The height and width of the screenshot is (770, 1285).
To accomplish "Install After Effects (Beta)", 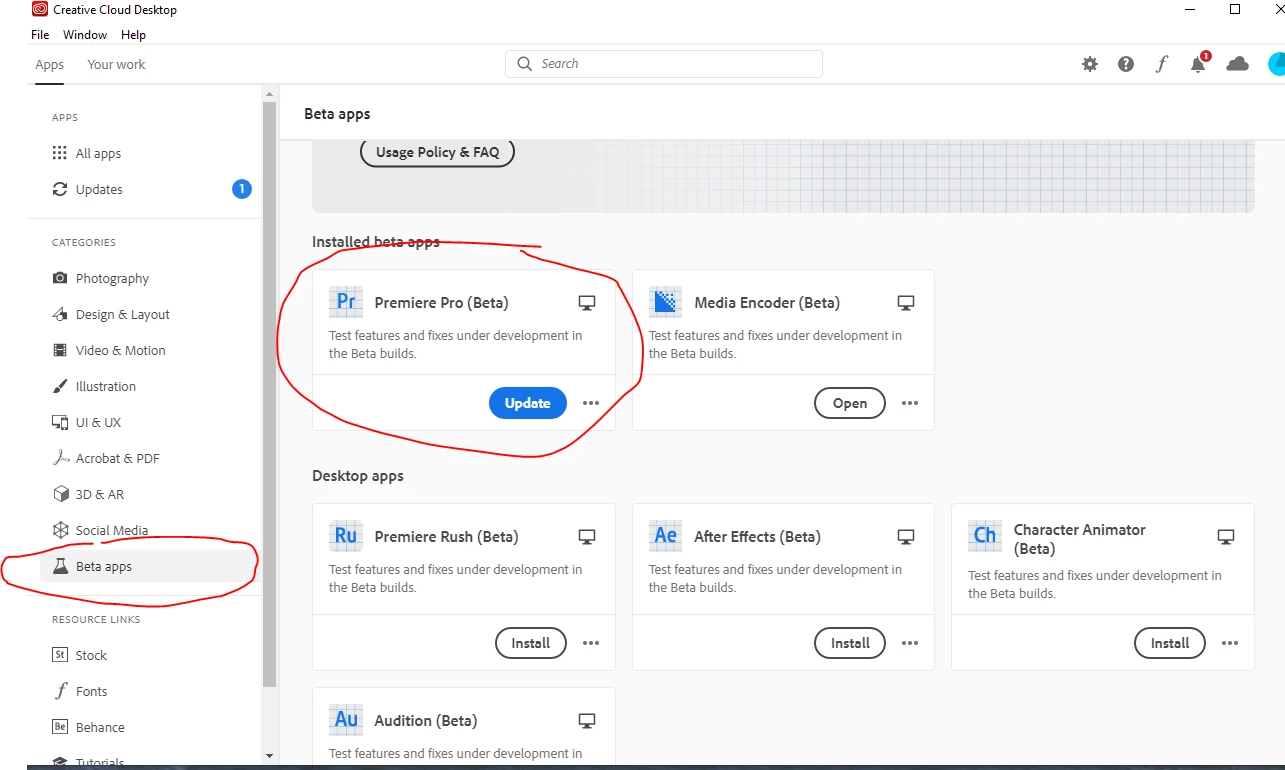I will click(x=850, y=644).
